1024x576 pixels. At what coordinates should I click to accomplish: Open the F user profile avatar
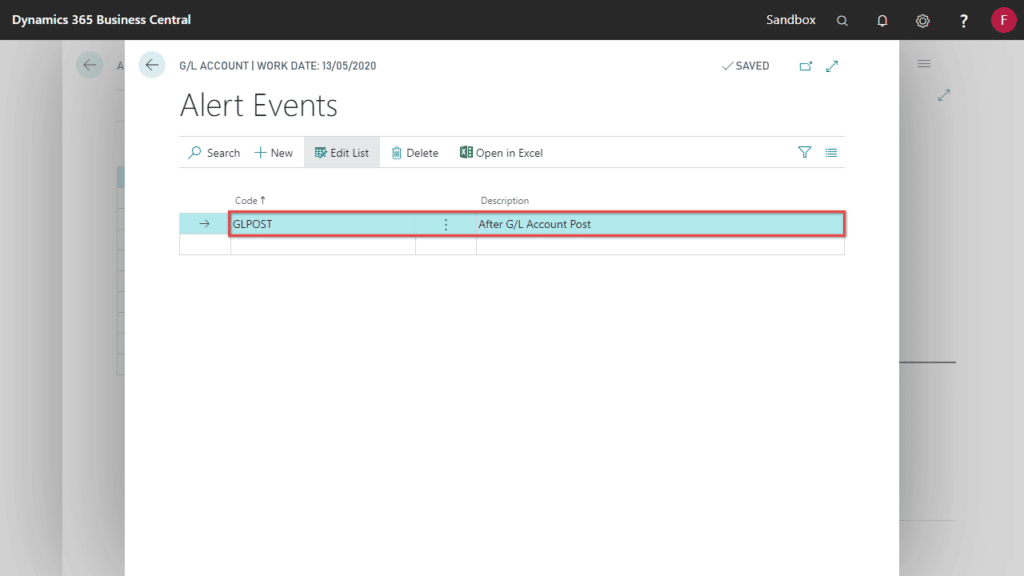pyautogui.click(x=1004, y=19)
